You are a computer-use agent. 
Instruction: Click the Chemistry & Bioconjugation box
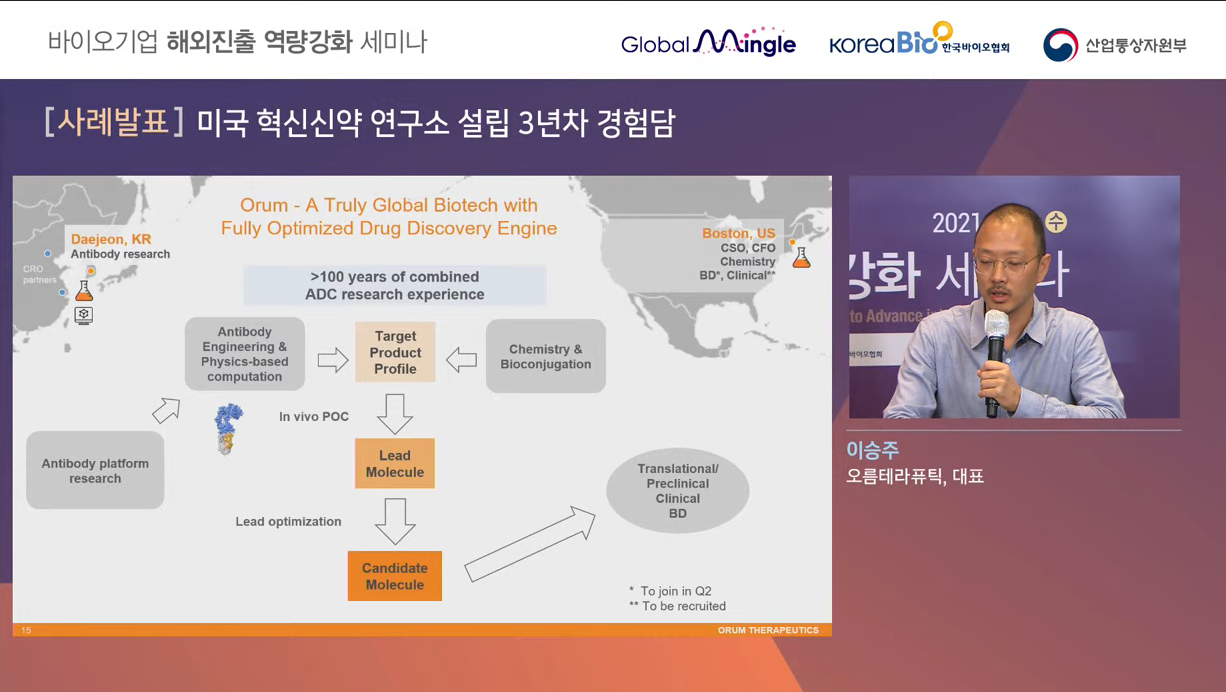[x=546, y=356]
